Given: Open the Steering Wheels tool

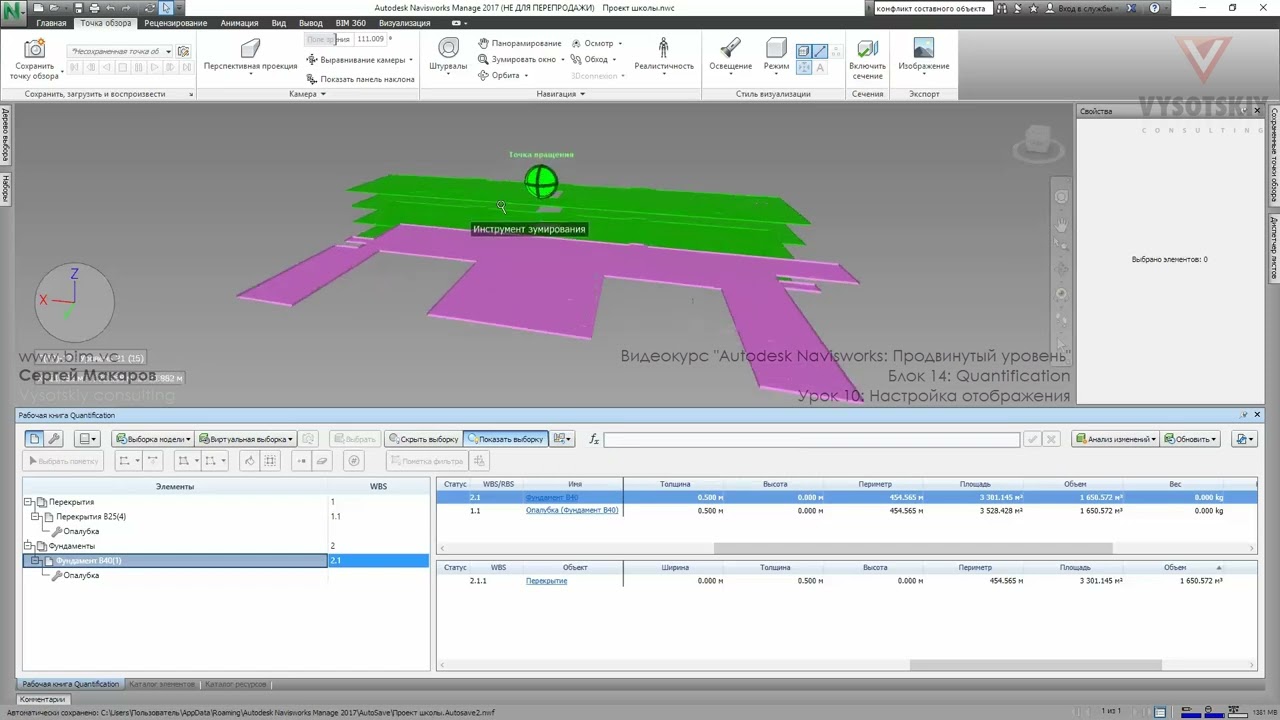Looking at the screenshot, I should [x=448, y=49].
